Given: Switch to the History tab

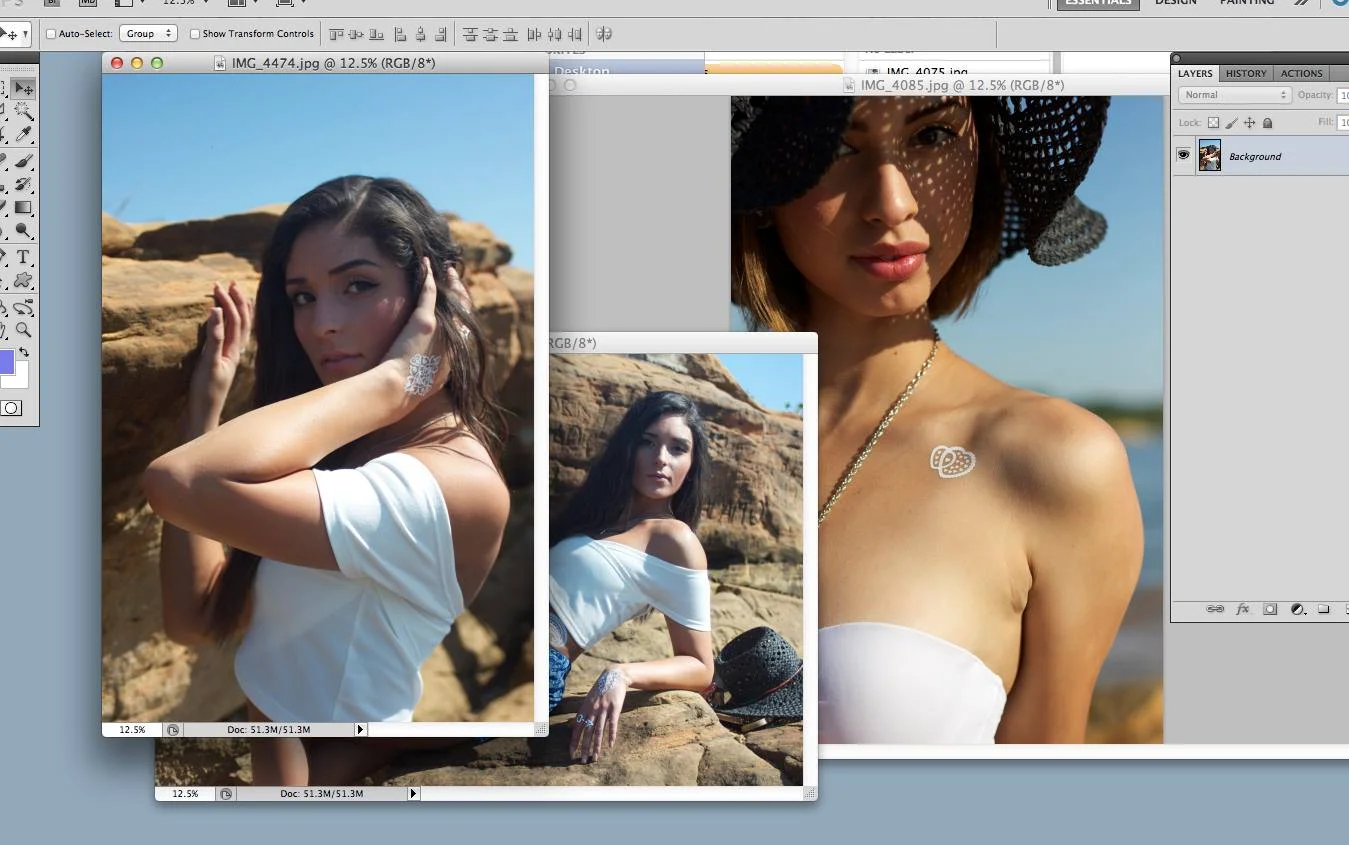Looking at the screenshot, I should [1246, 73].
